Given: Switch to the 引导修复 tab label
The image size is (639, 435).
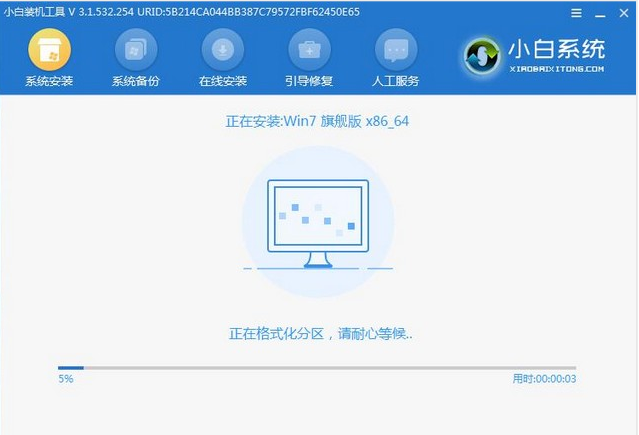Looking at the screenshot, I should coord(309,81).
